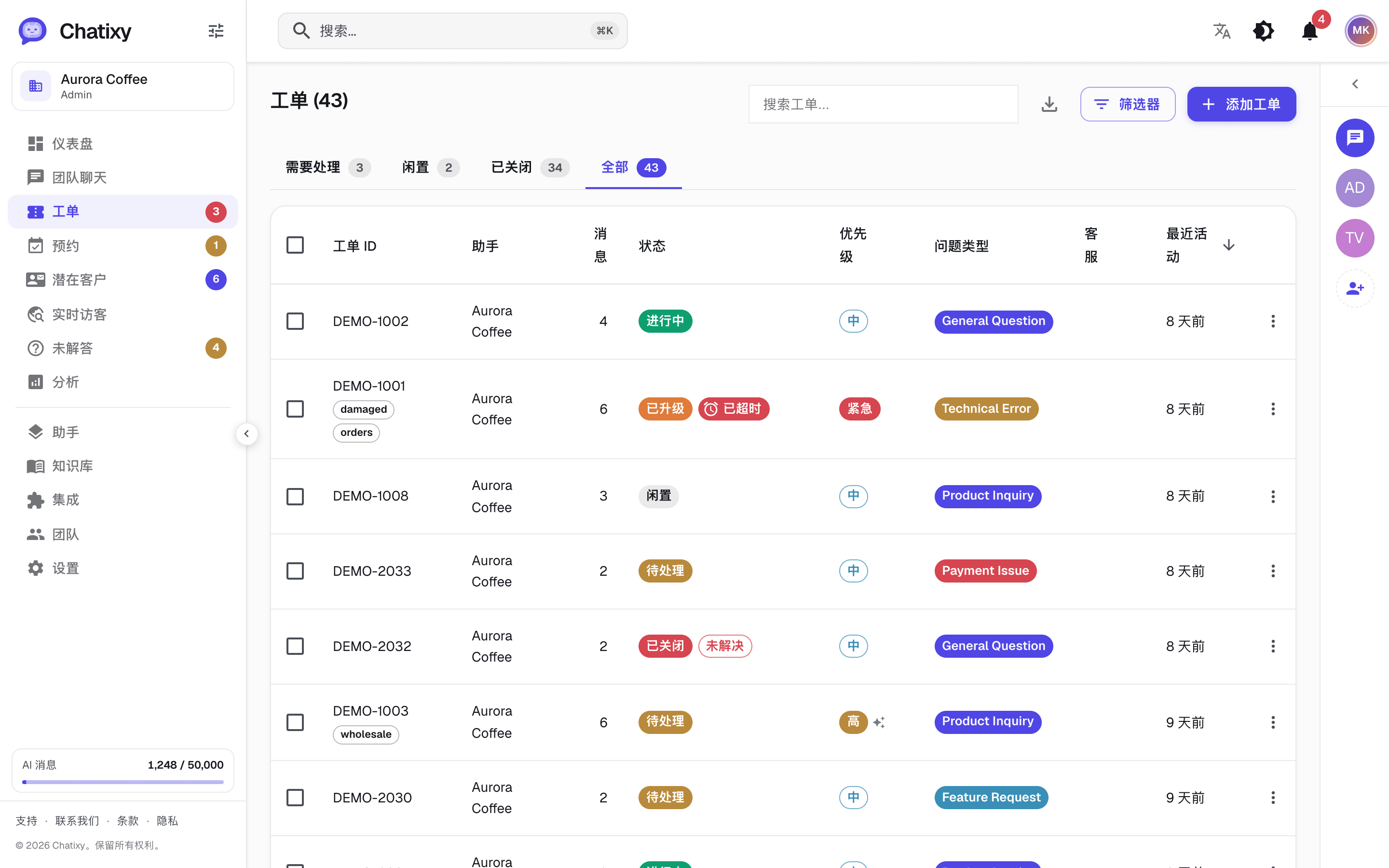Open 知识库 in sidebar
The image size is (1389, 868).
click(123, 465)
